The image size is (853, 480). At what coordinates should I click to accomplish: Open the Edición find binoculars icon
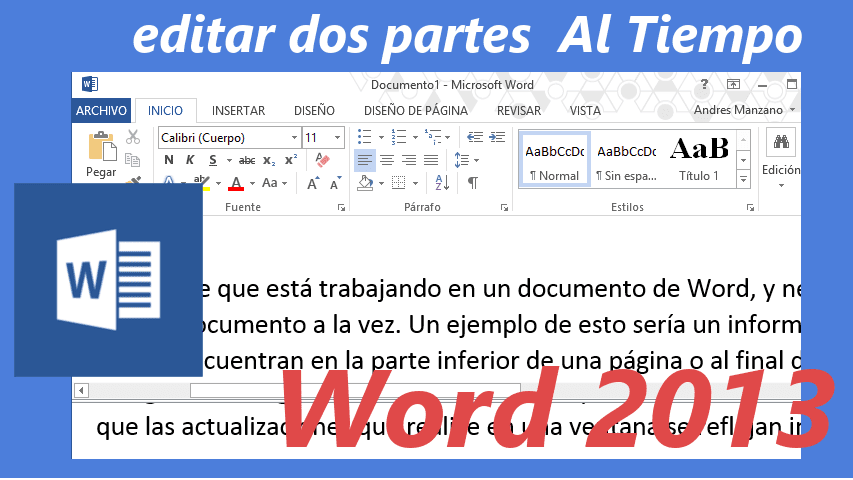click(781, 143)
